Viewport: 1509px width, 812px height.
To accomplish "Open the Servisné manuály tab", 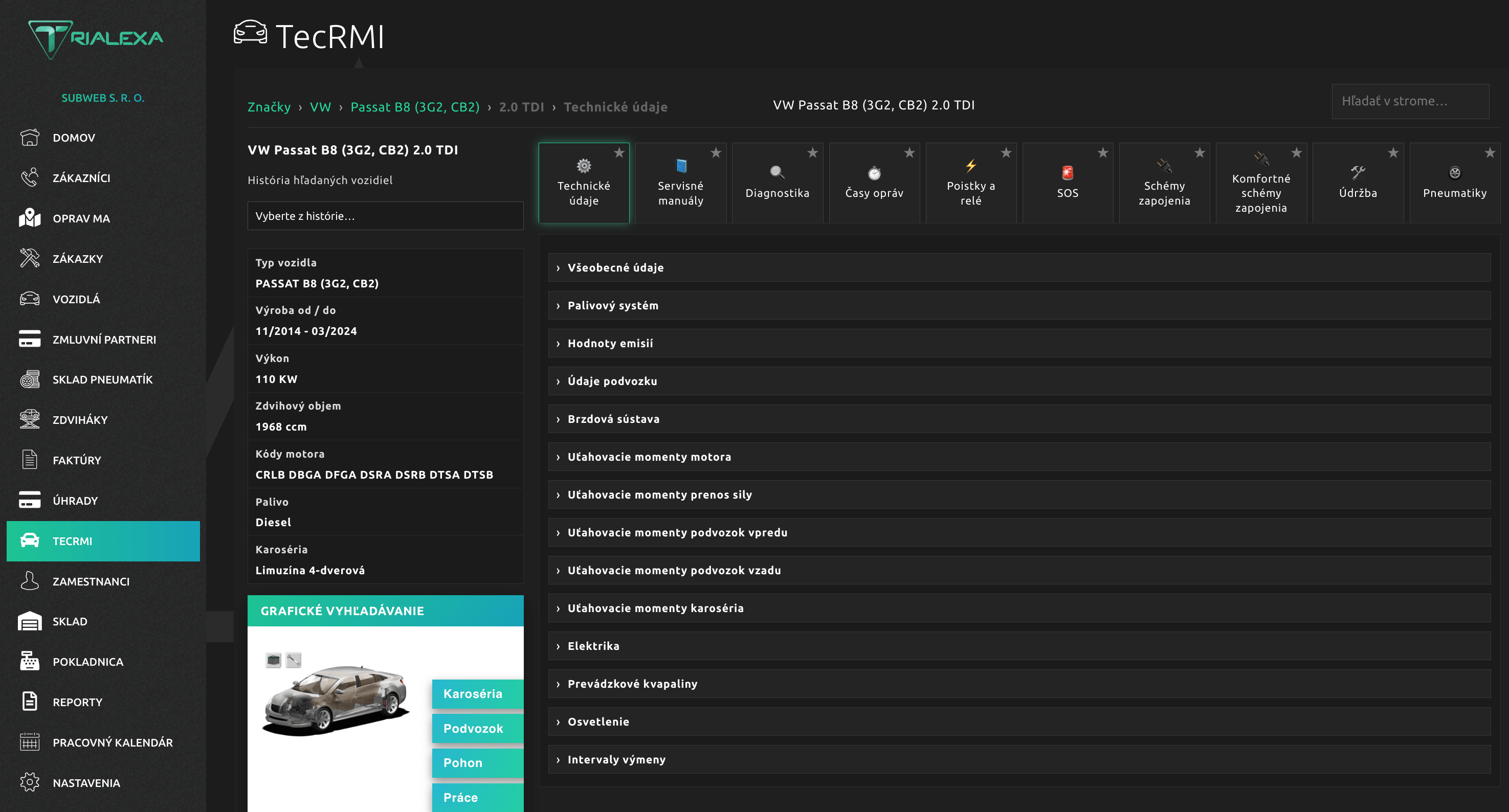I will (x=680, y=183).
